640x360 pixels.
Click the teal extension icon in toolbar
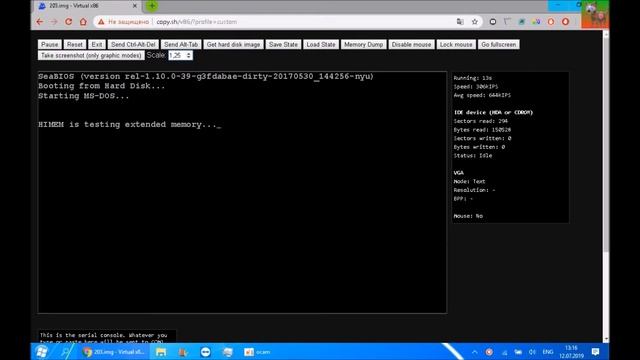click(522, 22)
